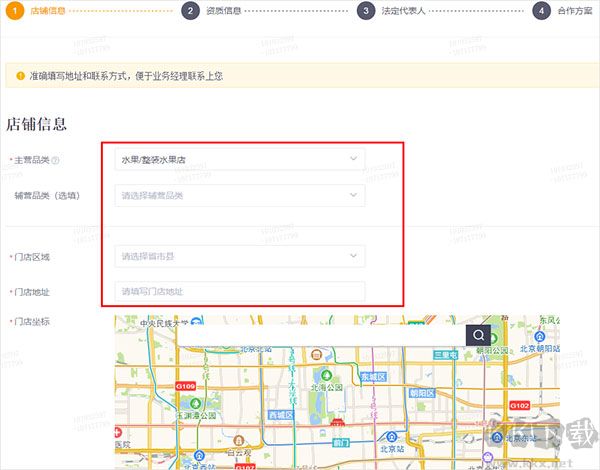Expand the chevron of 辅营品类 dropdown

coord(354,195)
